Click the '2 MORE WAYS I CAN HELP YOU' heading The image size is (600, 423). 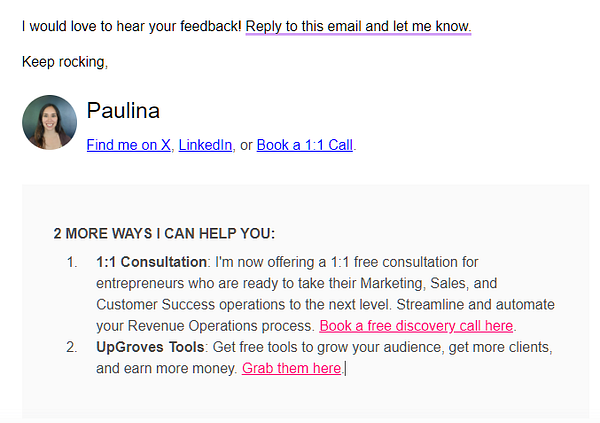[x=164, y=234]
